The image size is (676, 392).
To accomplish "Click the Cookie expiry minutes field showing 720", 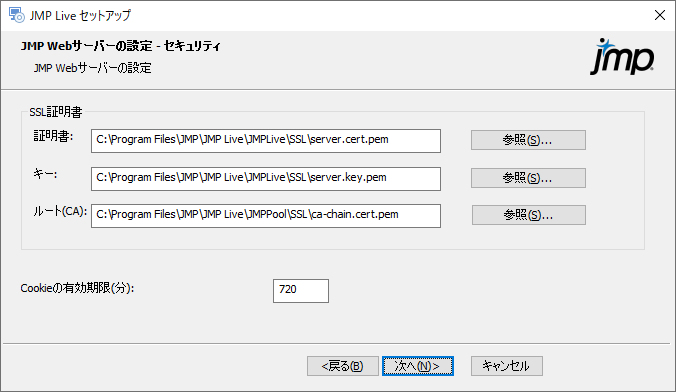I will click(x=300, y=291).
